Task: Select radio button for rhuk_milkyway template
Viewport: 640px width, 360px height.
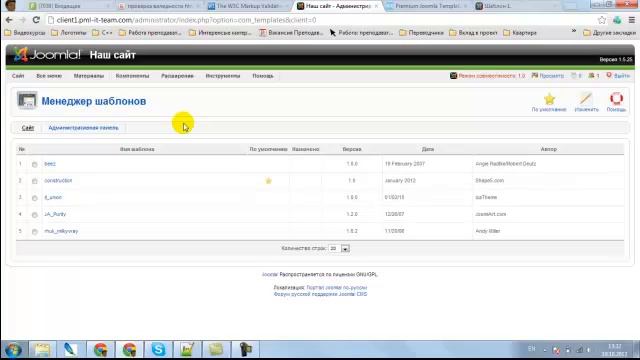Action: pyautogui.click(x=35, y=231)
